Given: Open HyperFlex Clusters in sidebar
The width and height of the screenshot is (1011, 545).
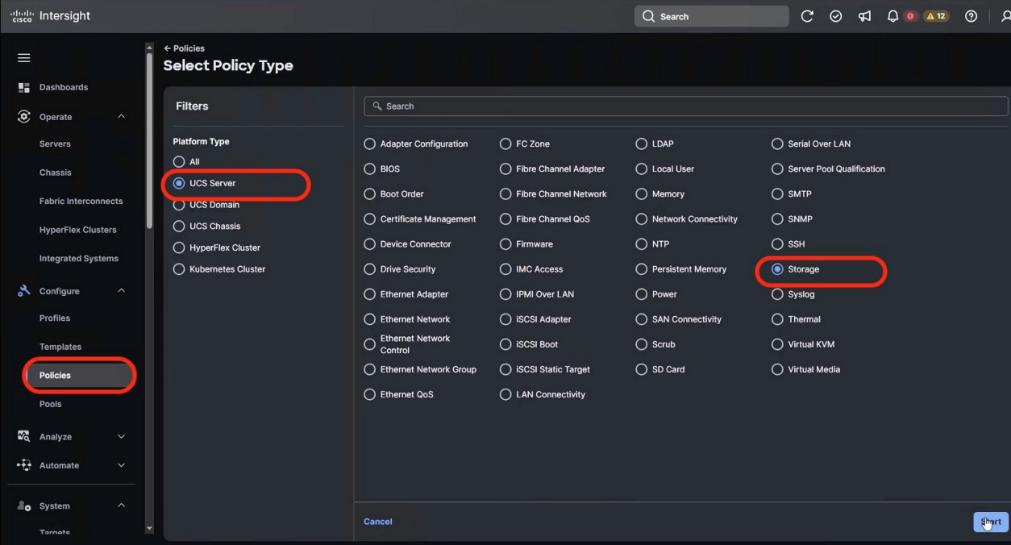Looking at the screenshot, I should click(77, 230).
